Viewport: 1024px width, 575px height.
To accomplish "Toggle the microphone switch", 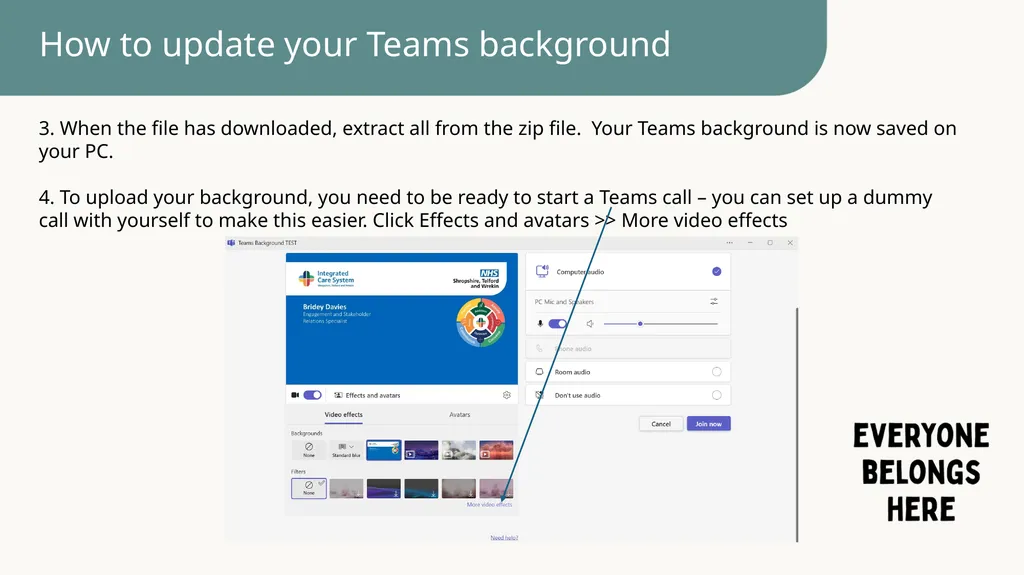I will [x=558, y=323].
